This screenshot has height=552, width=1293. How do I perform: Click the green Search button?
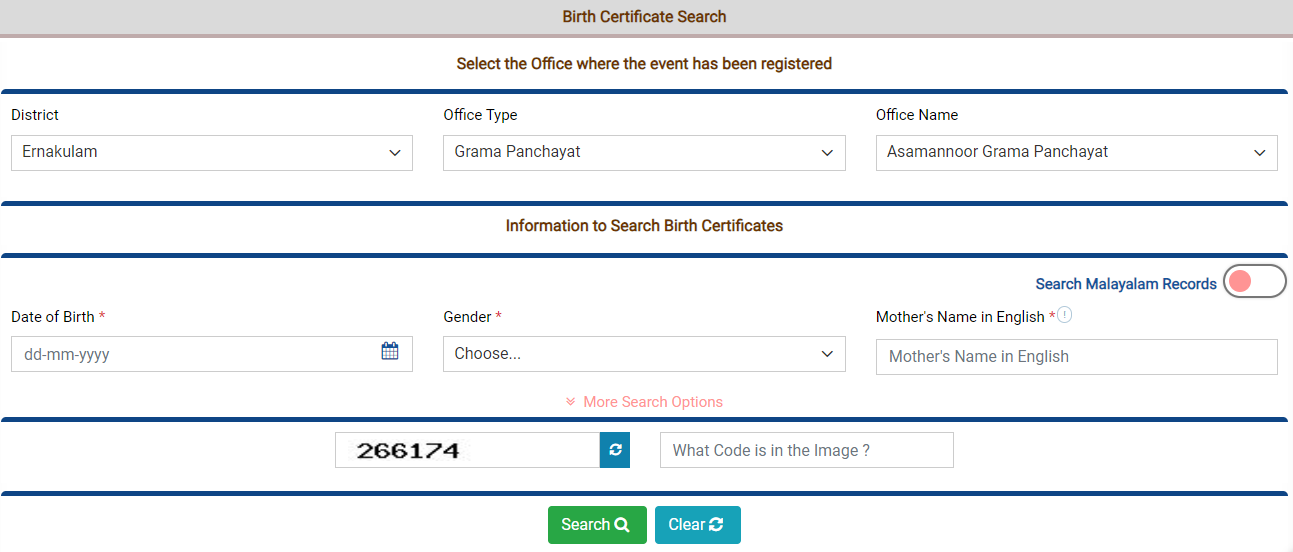597,525
